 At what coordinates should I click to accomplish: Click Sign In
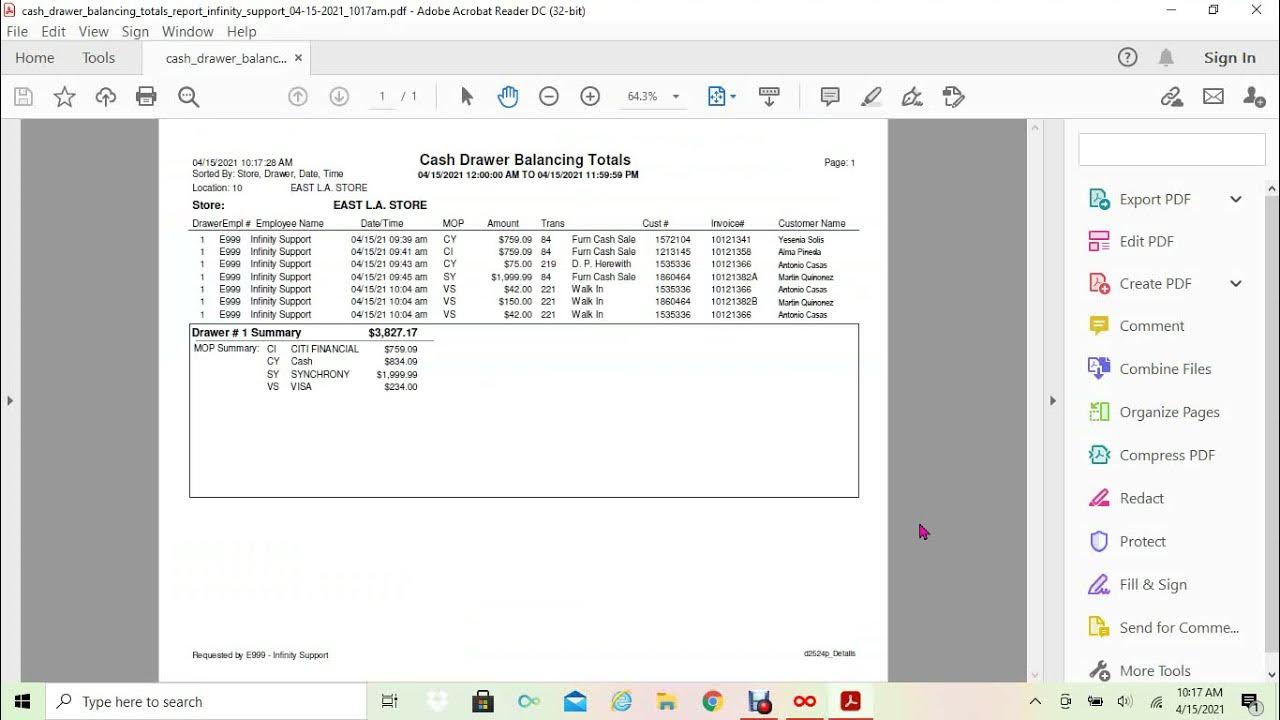(1230, 58)
